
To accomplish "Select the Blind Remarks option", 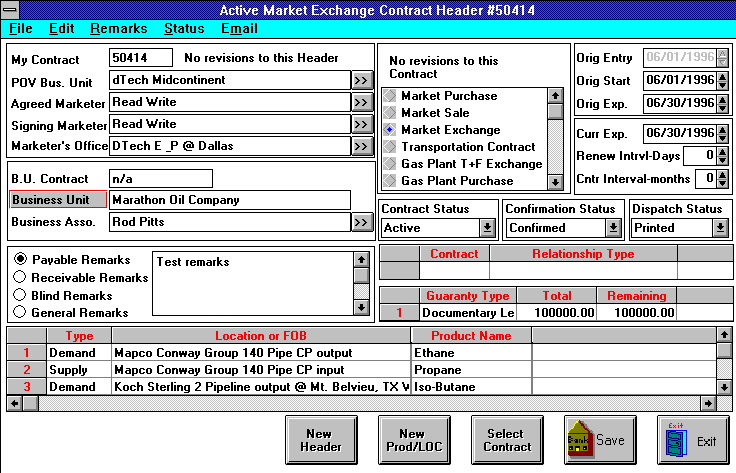I will coord(63,295).
